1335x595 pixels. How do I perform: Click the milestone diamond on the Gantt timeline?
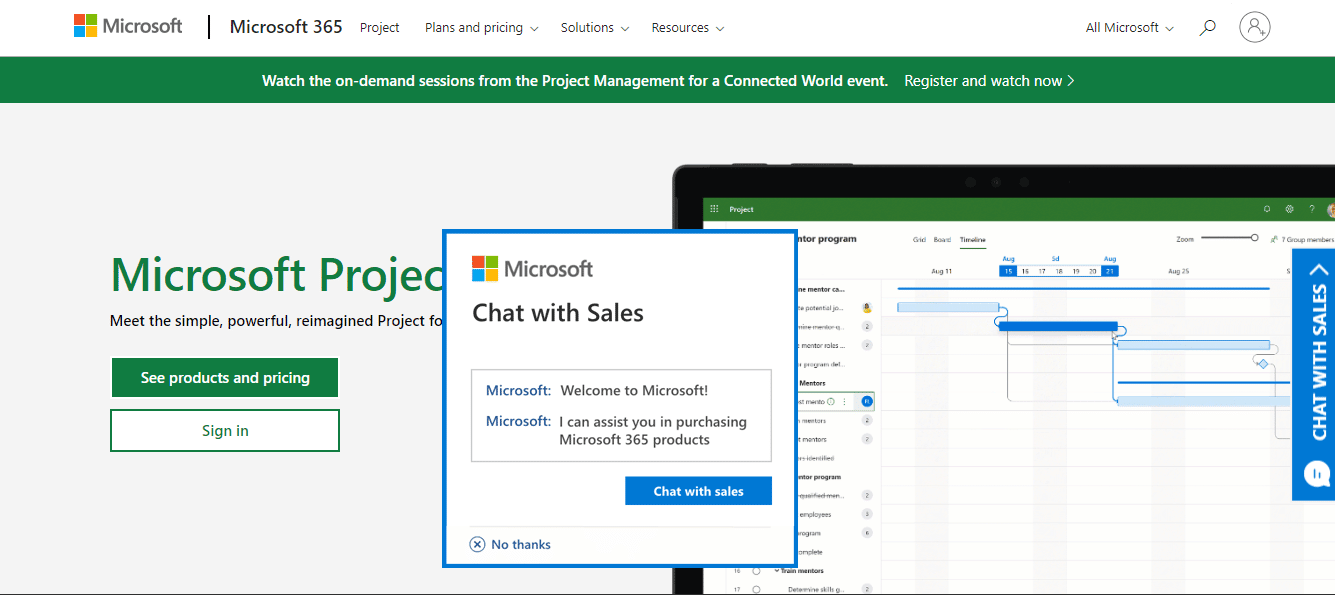click(x=1263, y=364)
